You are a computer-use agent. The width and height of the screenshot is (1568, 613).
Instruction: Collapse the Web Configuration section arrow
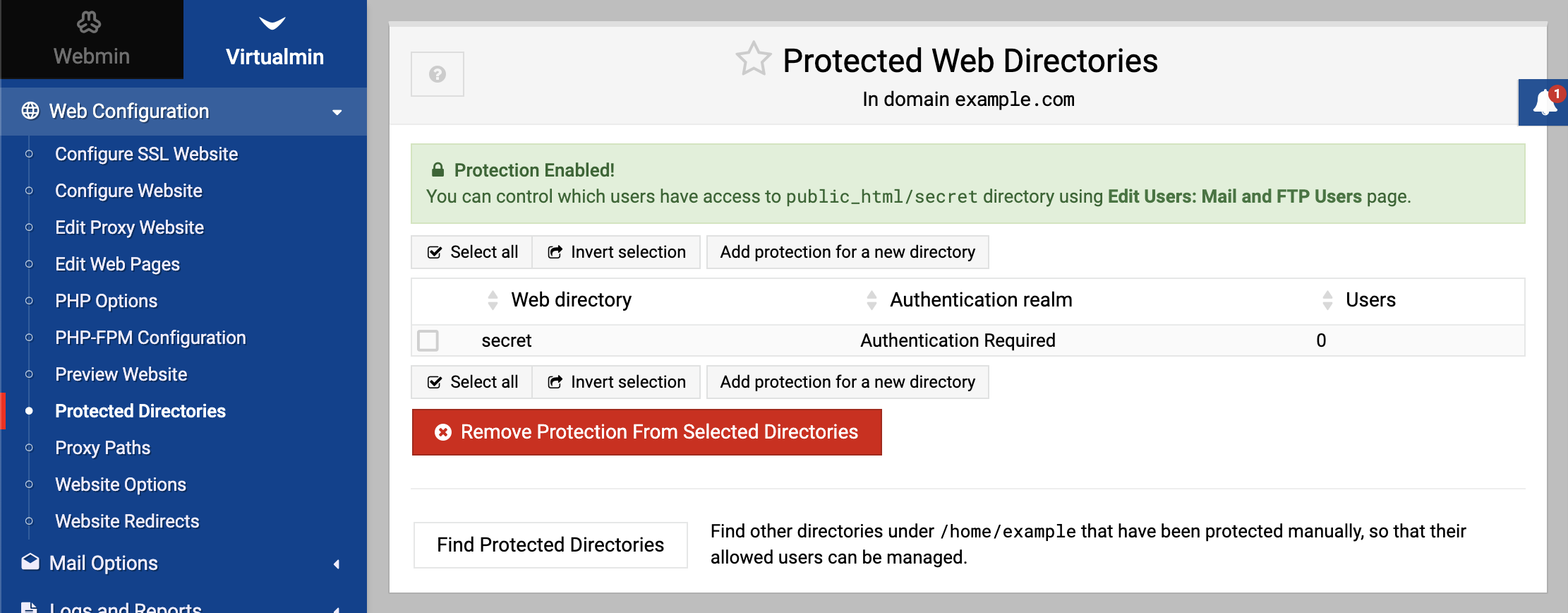(337, 112)
